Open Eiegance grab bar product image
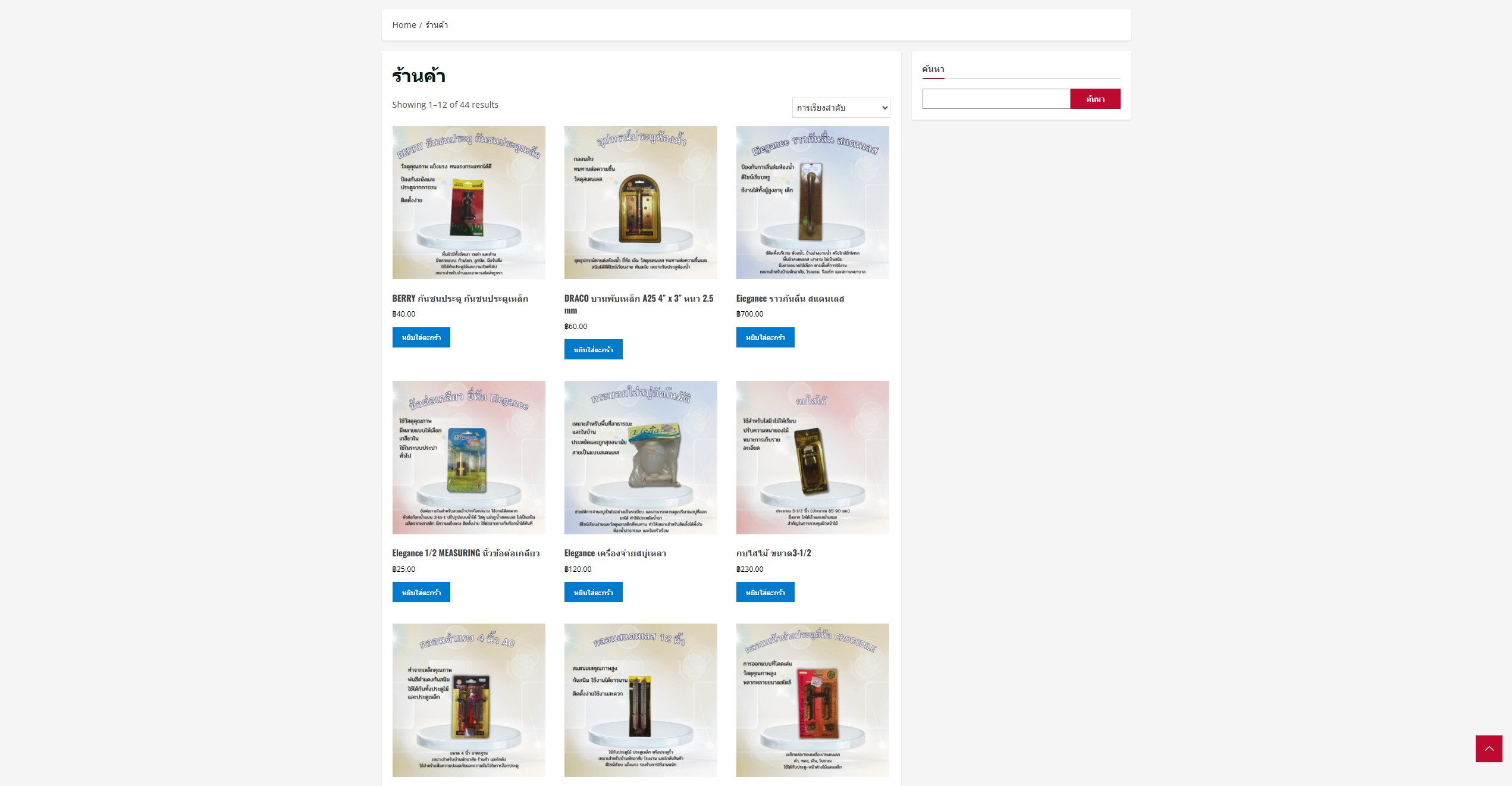This screenshot has width=1512, height=786. coord(813,202)
